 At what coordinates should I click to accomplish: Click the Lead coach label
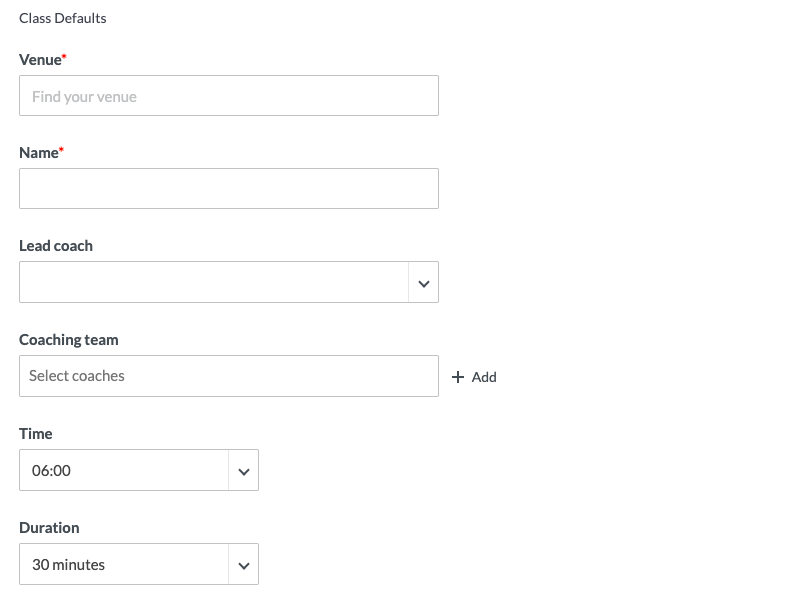coord(56,246)
